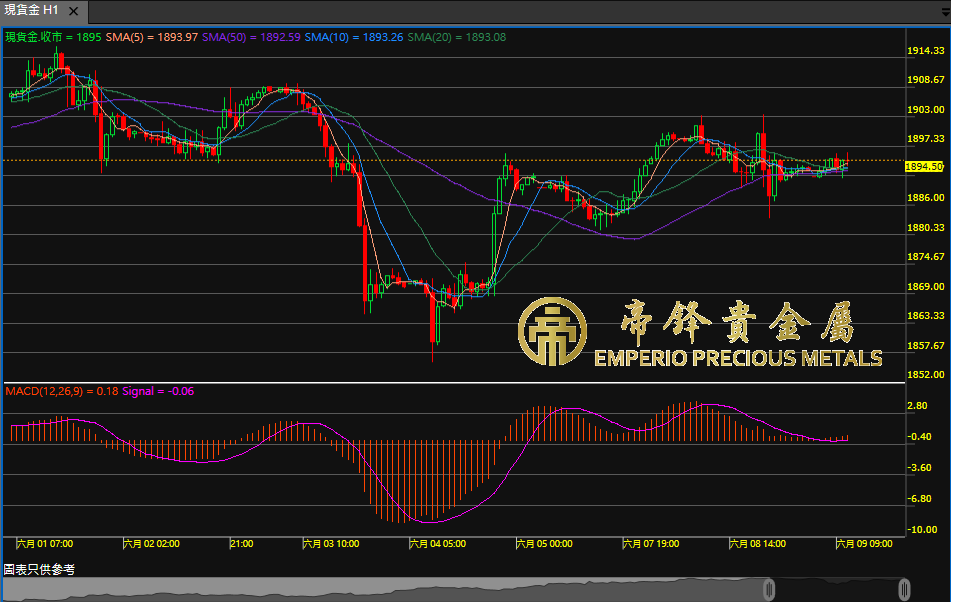Click the 1914.33 price axis label
956x602 pixels.
click(x=926, y=51)
